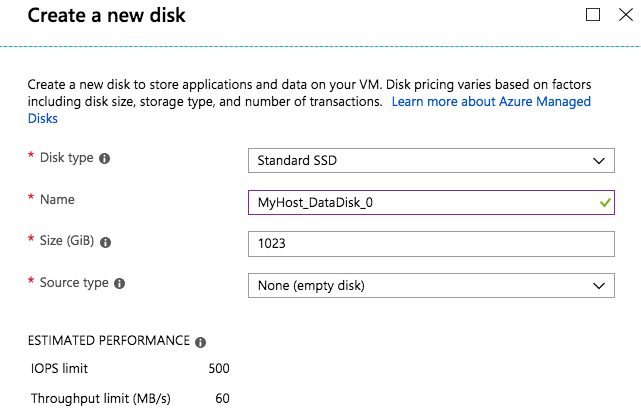Click the Size (GiB) label
This screenshot has width=641, height=412.
coord(67,241)
